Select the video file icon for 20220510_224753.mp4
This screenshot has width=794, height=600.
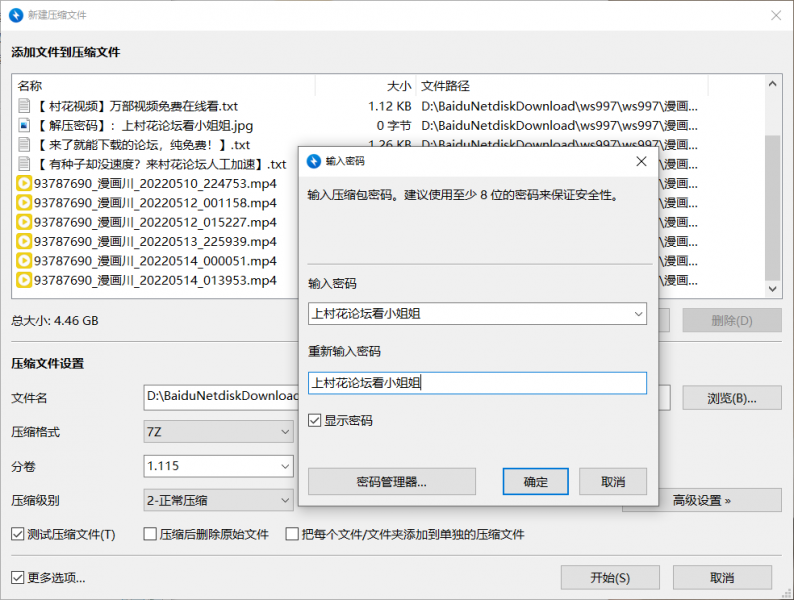24,184
